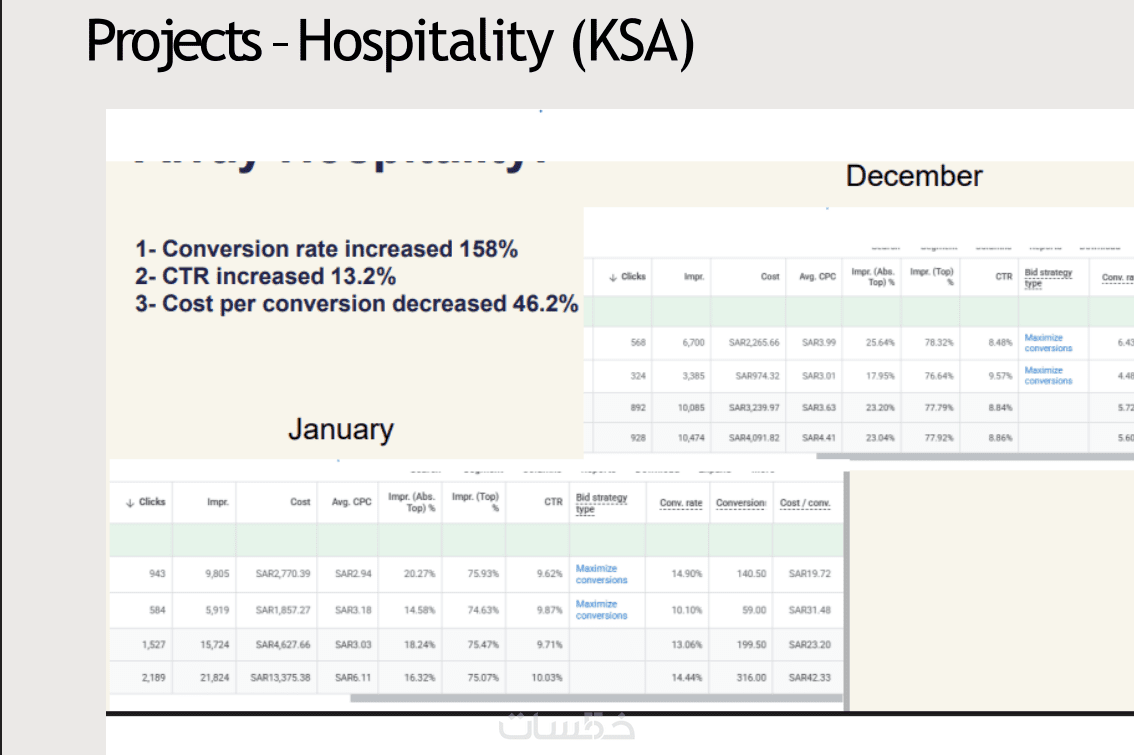
Task: Click the 316.00 conversions cell
Action: click(751, 677)
